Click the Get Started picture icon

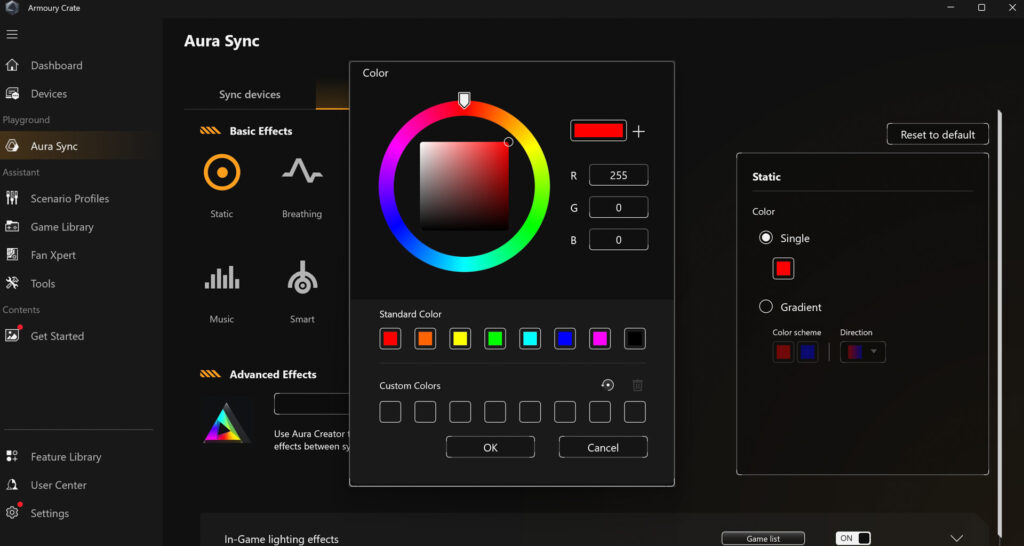(x=12, y=335)
